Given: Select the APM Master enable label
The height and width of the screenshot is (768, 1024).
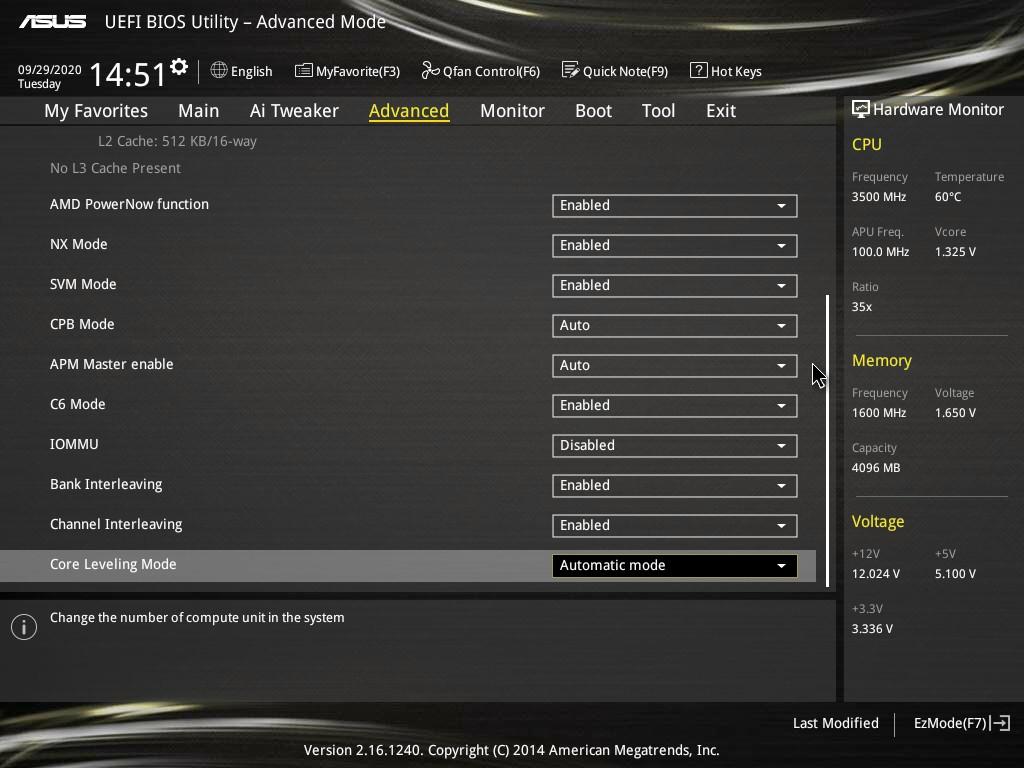Looking at the screenshot, I should [112, 364].
